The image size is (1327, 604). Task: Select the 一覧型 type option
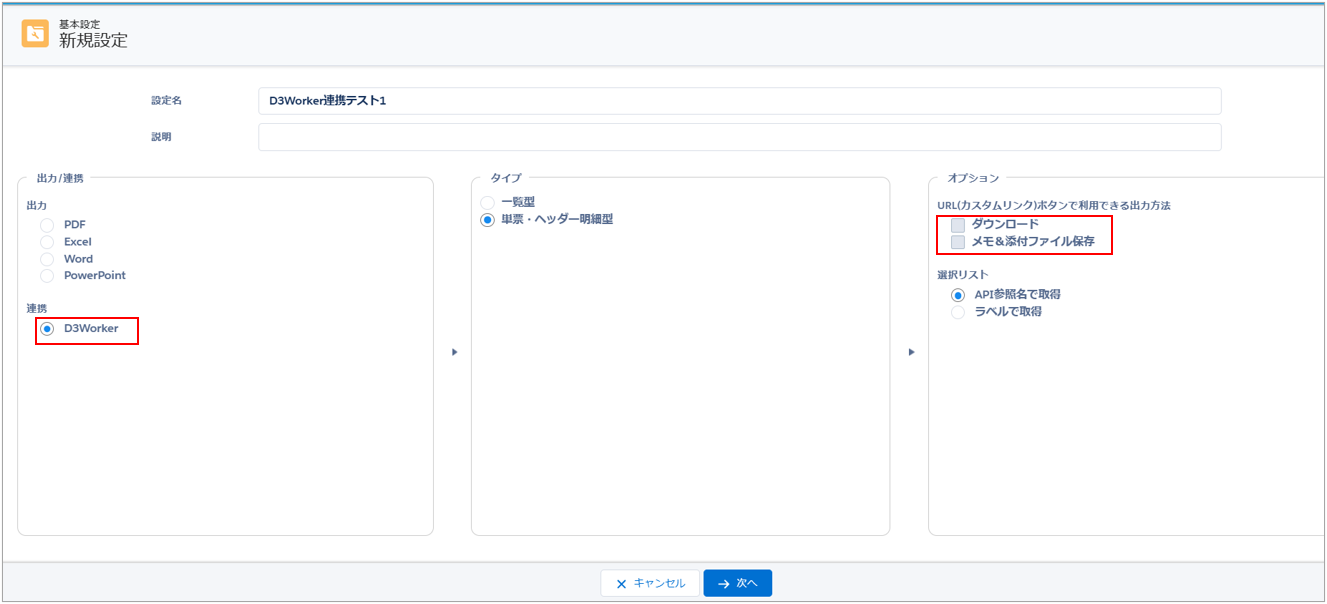tap(488, 202)
